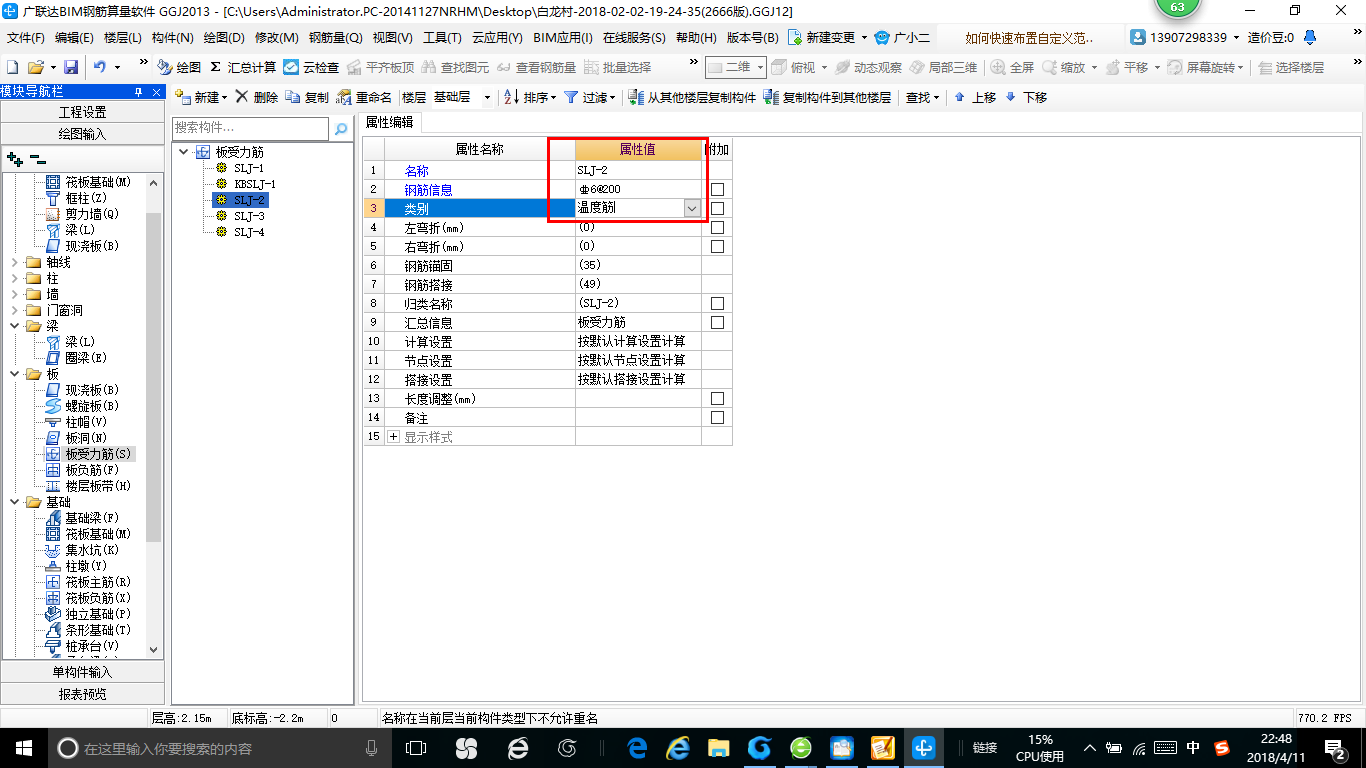Image resolution: width=1366 pixels, height=768 pixels.
Task: Select 板负筋(F) in the navigation tree
Action: click(83, 470)
